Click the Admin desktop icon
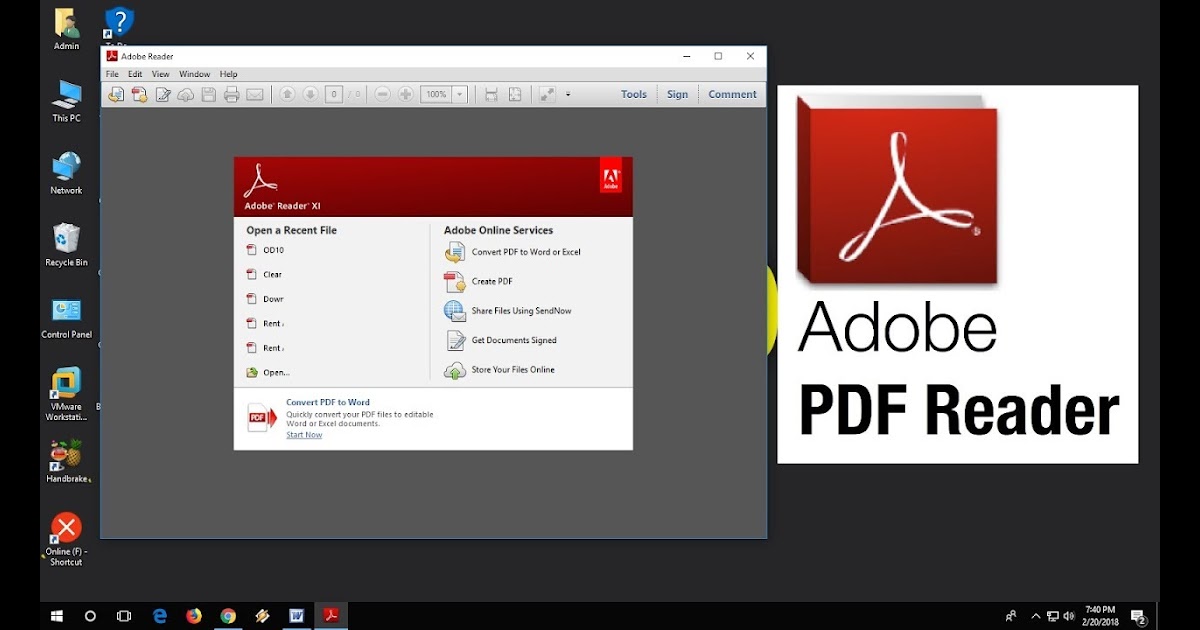Image resolution: width=1200 pixels, height=630 pixels. click(67, 30)
